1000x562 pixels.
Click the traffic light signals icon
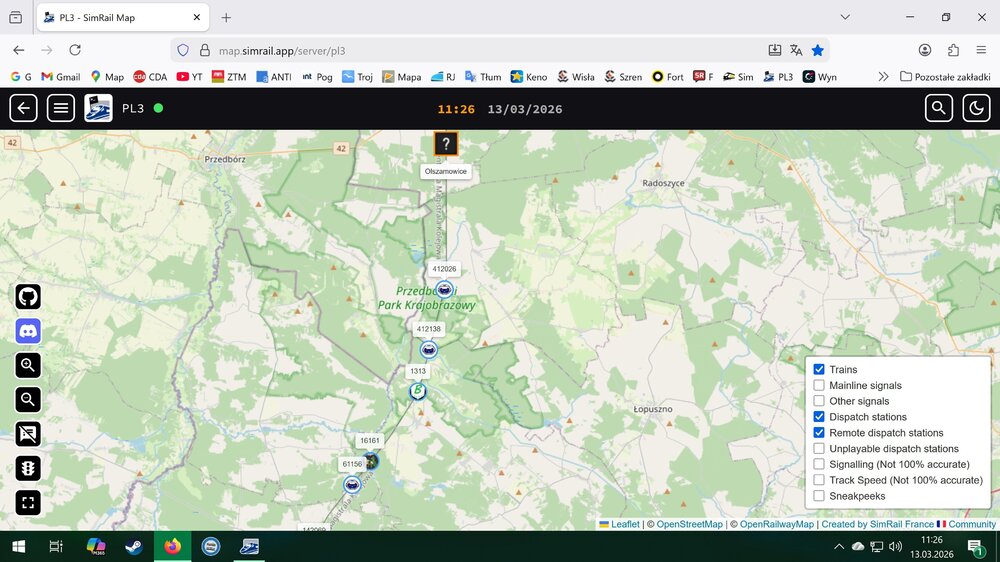tap(28, 468)
